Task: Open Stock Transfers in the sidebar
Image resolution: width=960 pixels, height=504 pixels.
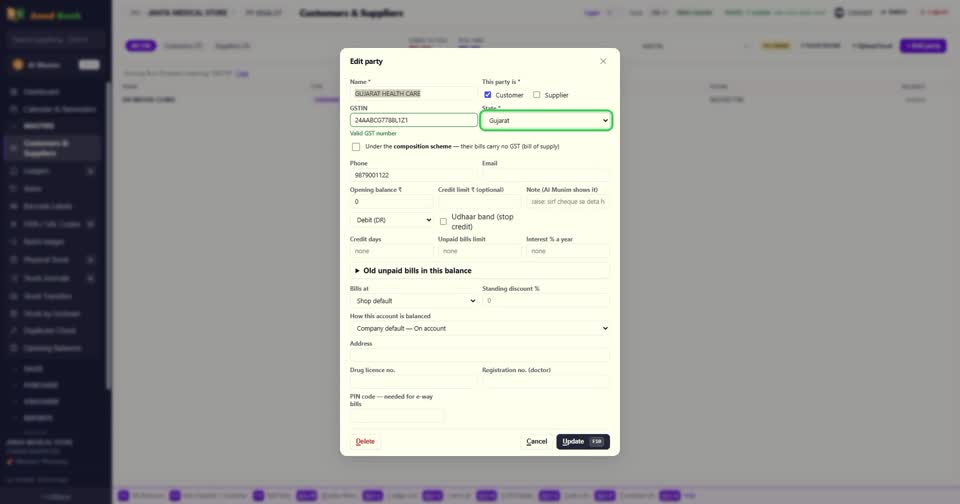Action: point(48,296)
